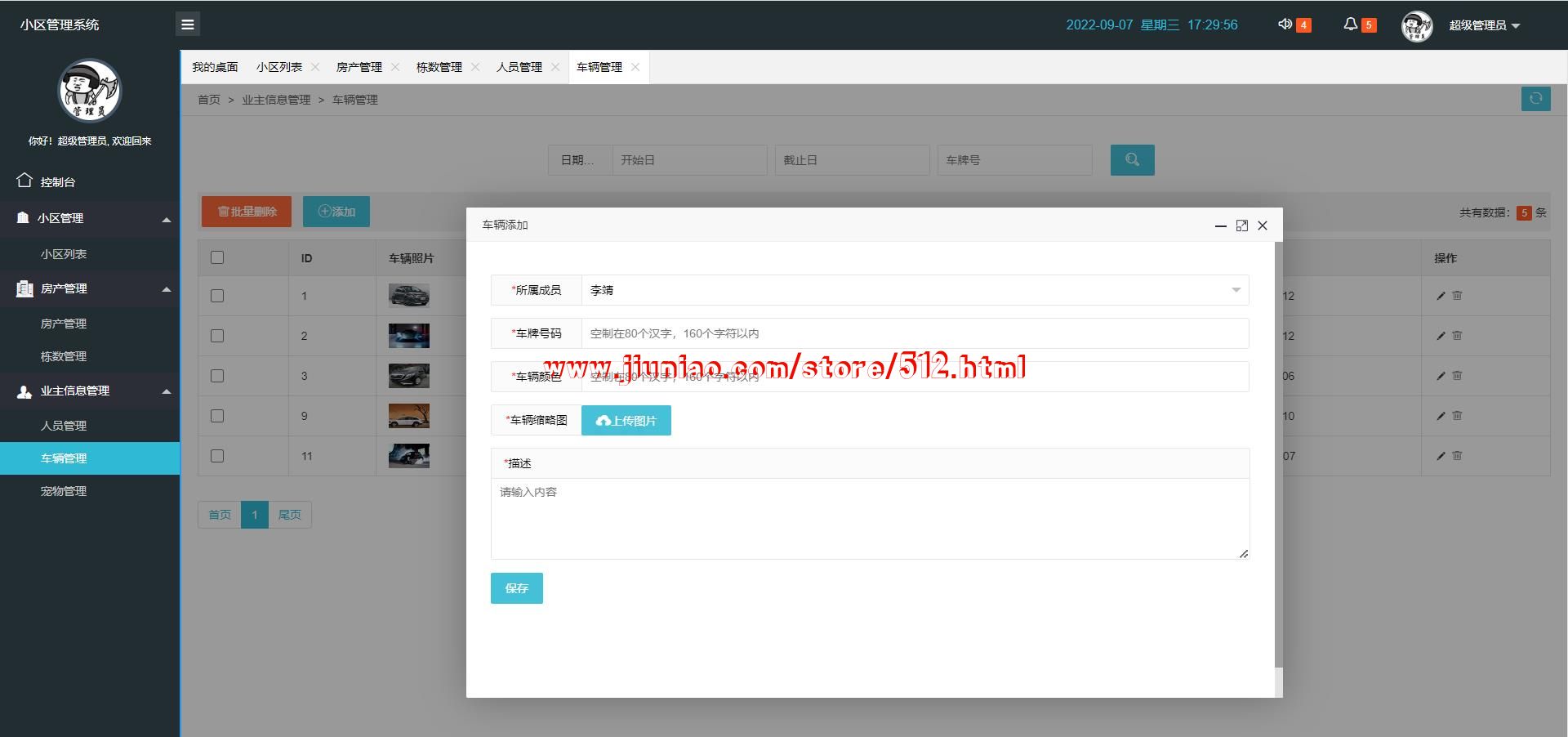Click the trash delete icon for row ID 11
Viewport: 1568px width, 737px height.
pos(1458,456)
